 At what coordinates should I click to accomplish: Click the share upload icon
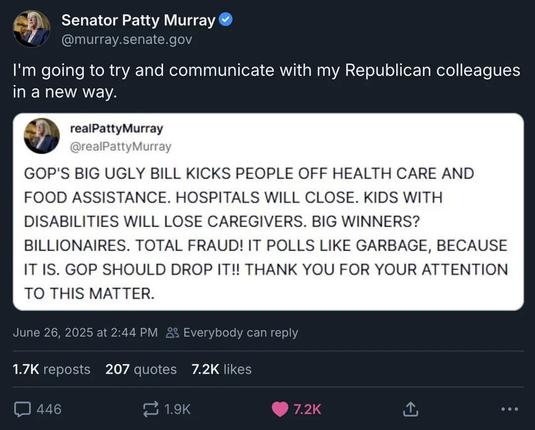click(x=410, y=409)
